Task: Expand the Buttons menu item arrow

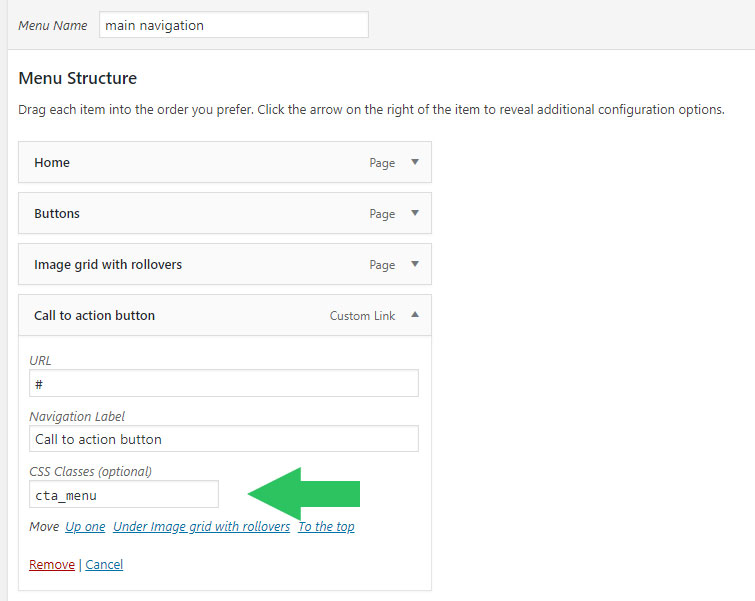Action: [415, 213]
